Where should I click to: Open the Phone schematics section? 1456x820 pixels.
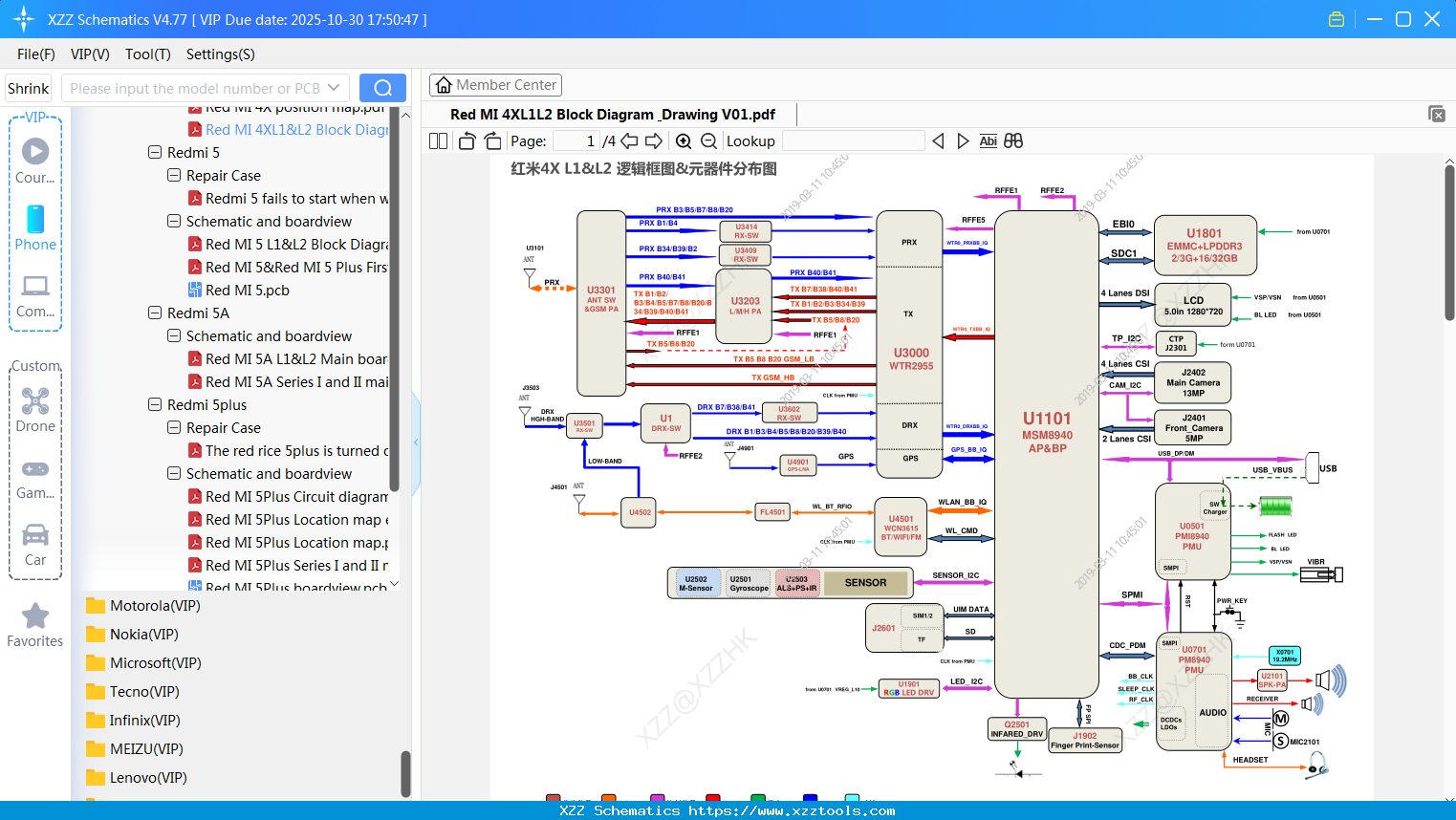tap(35, 229)
